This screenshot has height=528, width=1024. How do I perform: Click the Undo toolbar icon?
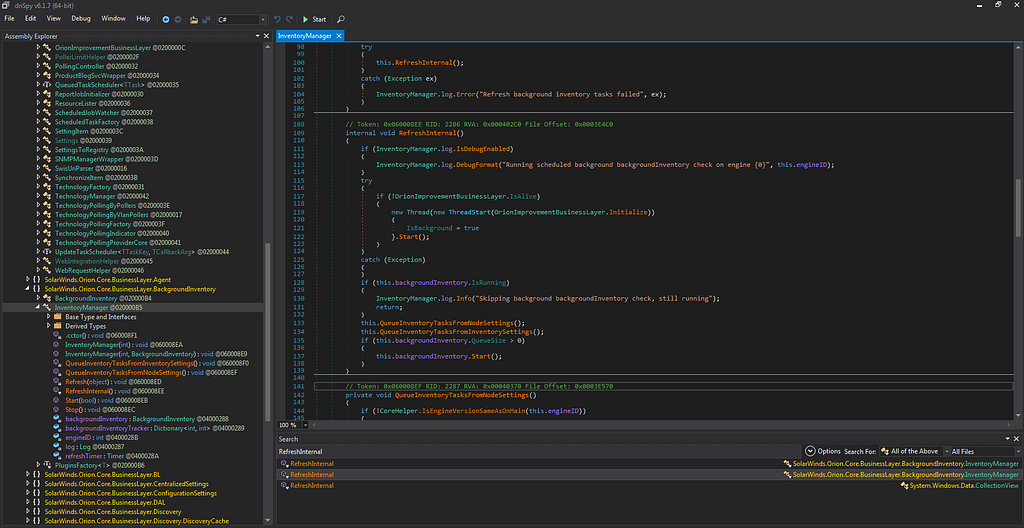[277, 20]
